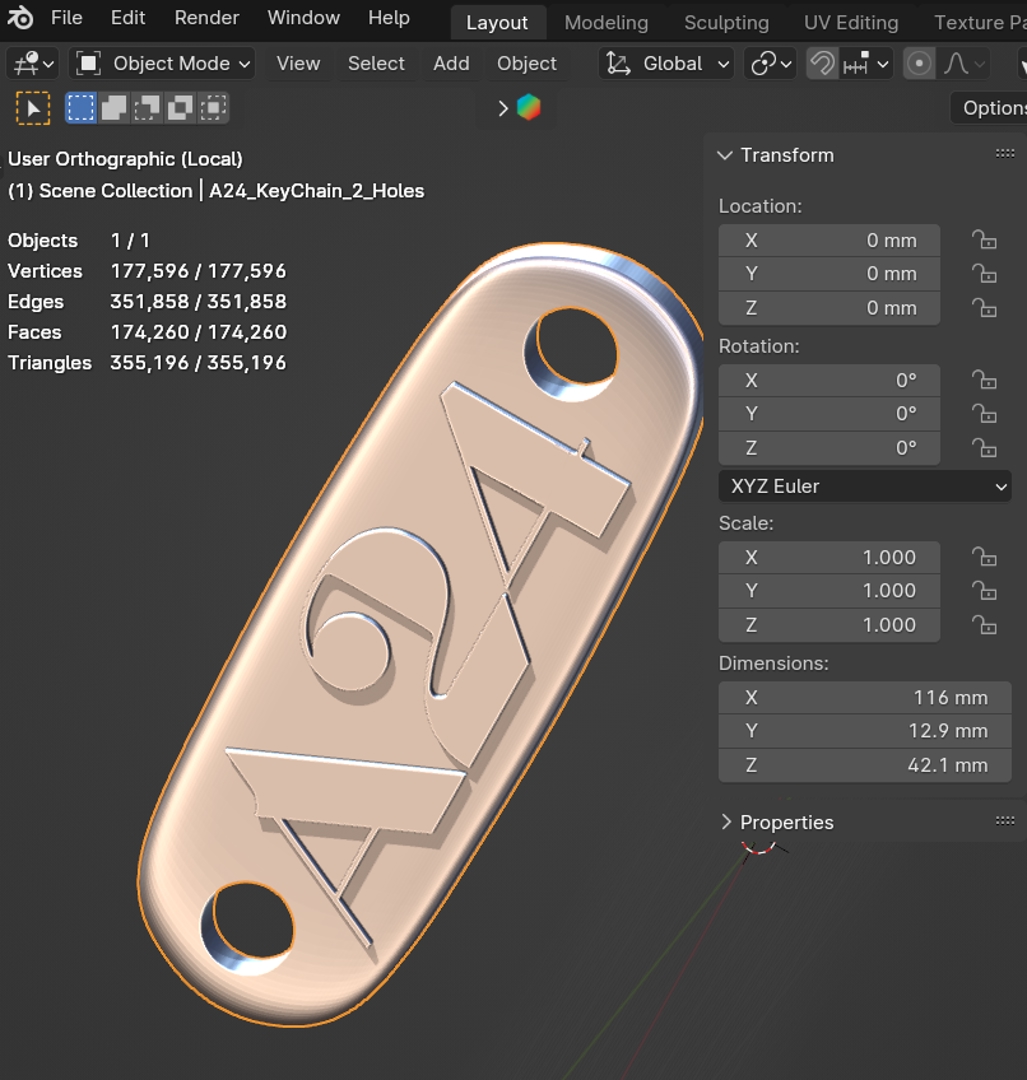
Task: Open the Render menu
Action: [206, 18]
